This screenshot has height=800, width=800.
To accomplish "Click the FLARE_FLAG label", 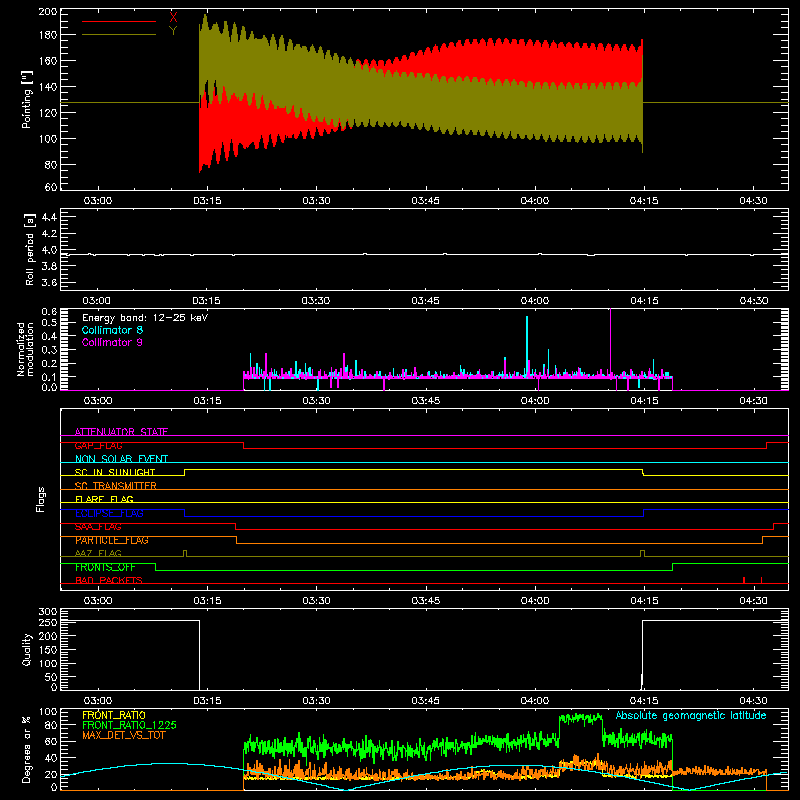I will [104, 499].
